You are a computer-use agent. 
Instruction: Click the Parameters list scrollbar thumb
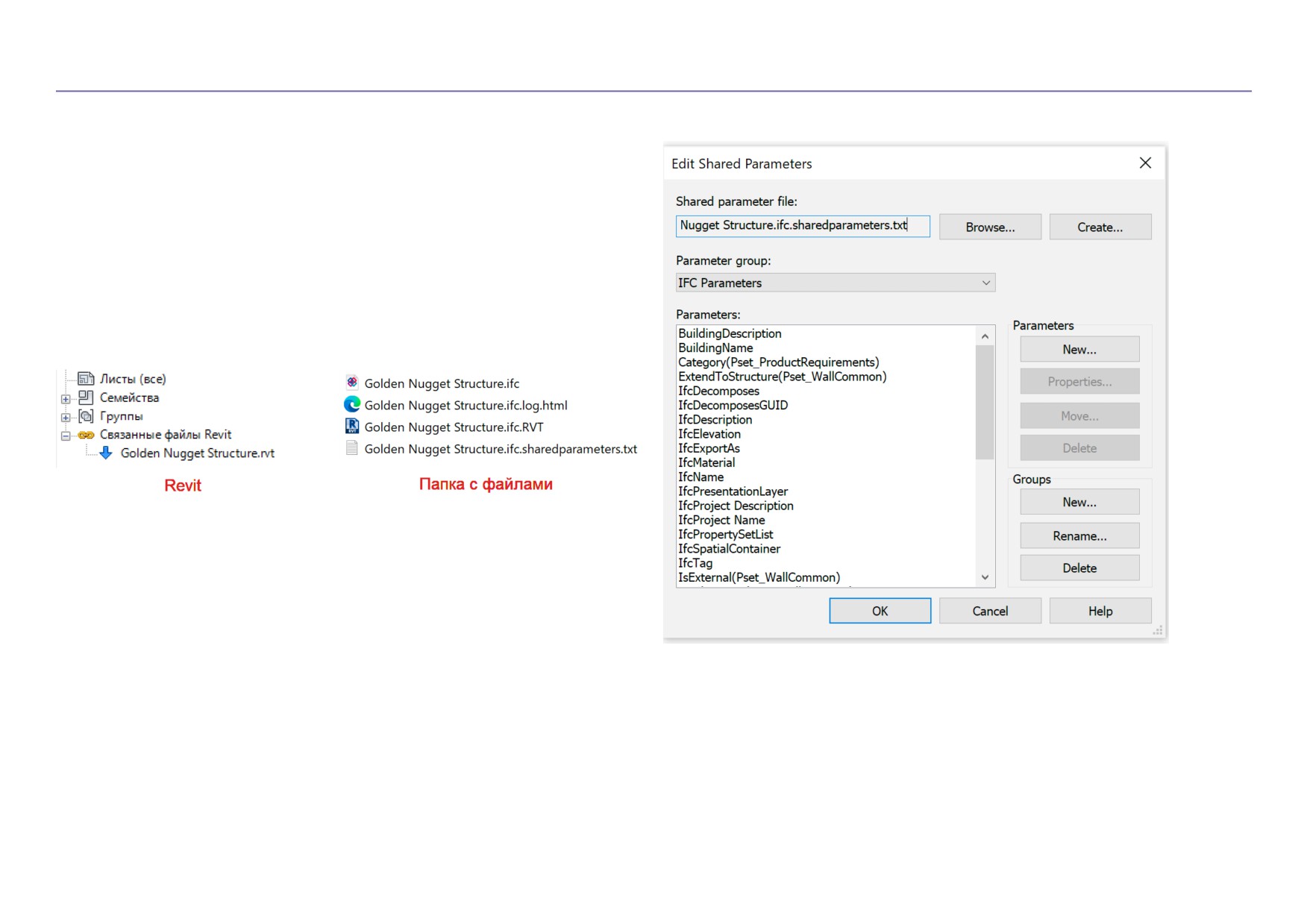point(985,403)
